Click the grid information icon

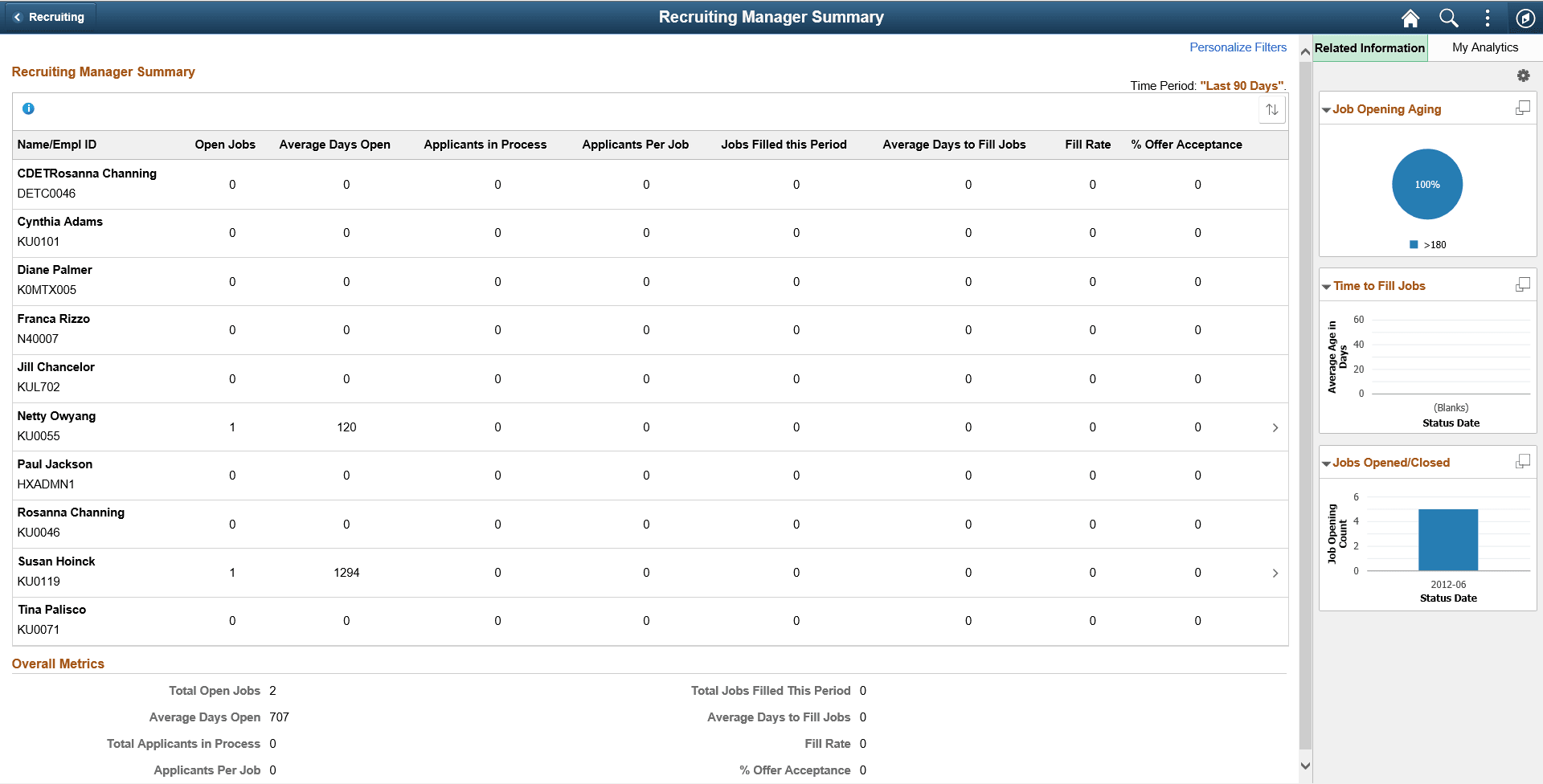[29, 108]
